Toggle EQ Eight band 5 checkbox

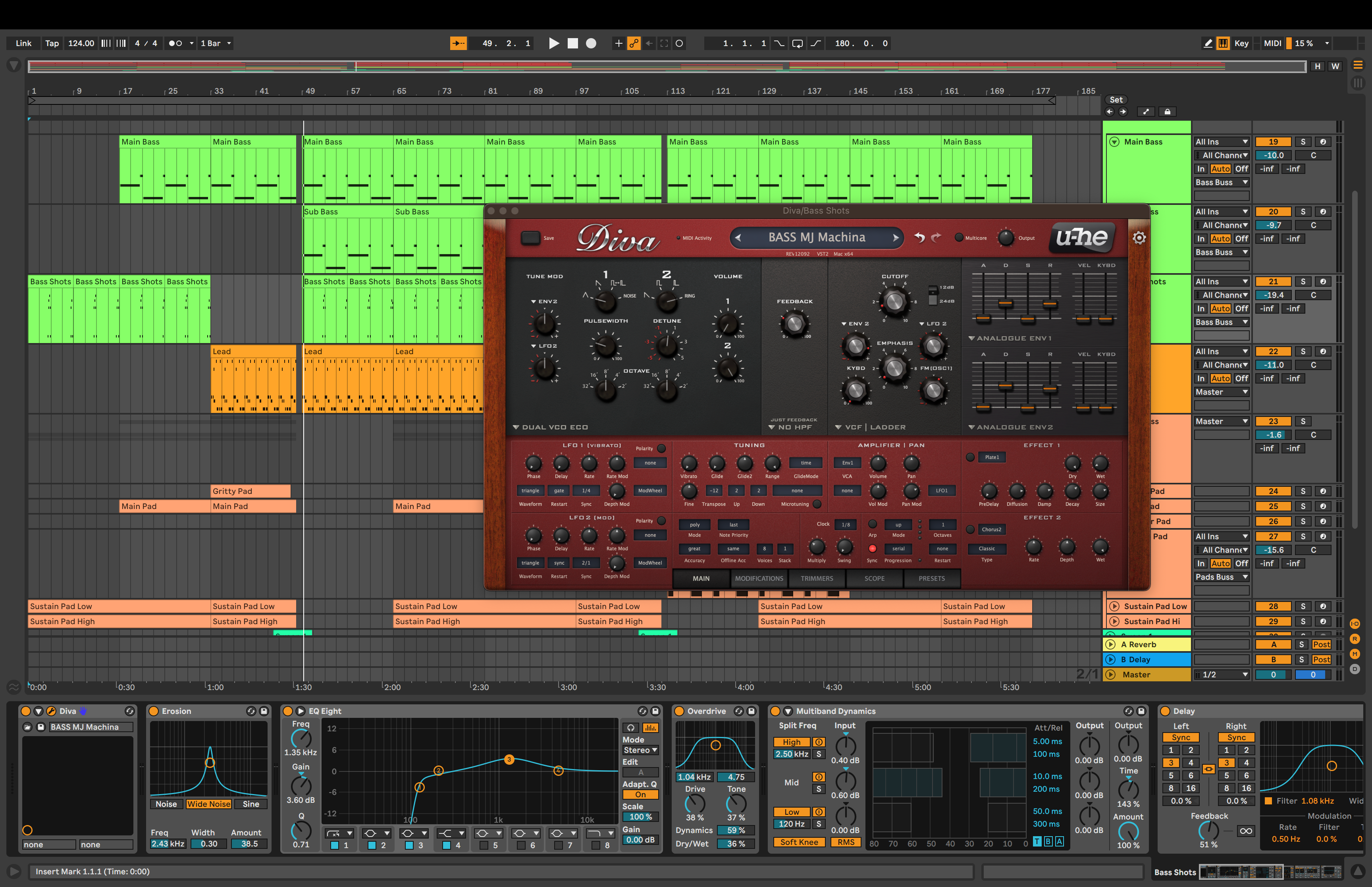[x=484, y=845]
